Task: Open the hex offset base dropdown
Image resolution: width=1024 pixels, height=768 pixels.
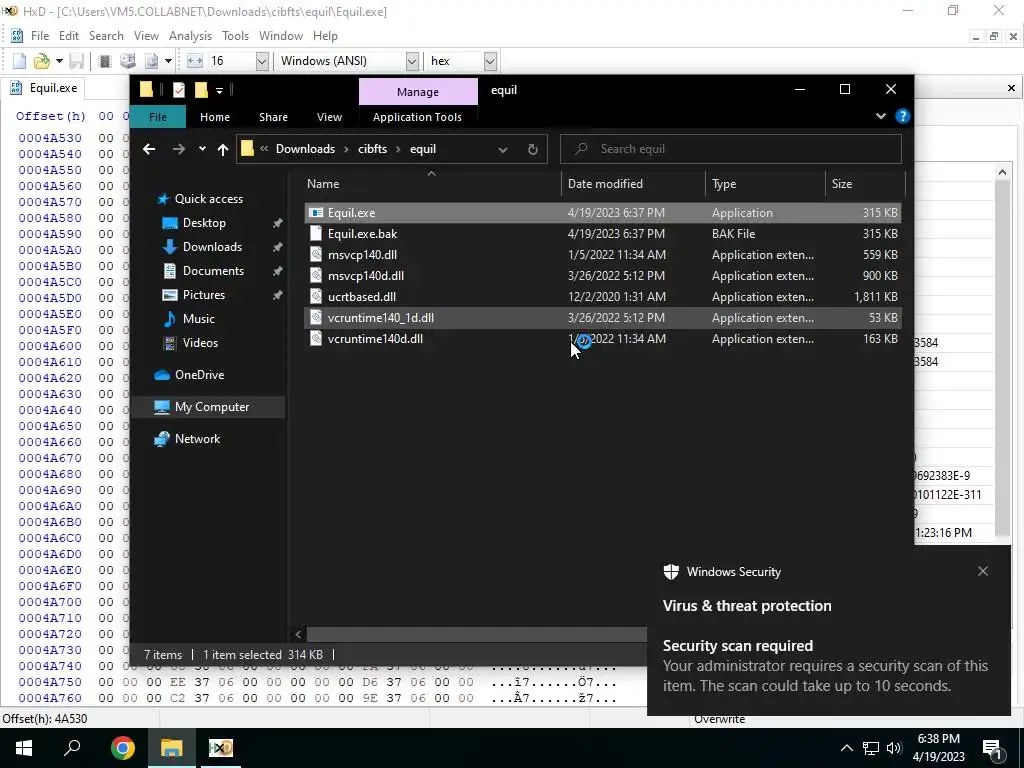Action: tap(490, 61)
